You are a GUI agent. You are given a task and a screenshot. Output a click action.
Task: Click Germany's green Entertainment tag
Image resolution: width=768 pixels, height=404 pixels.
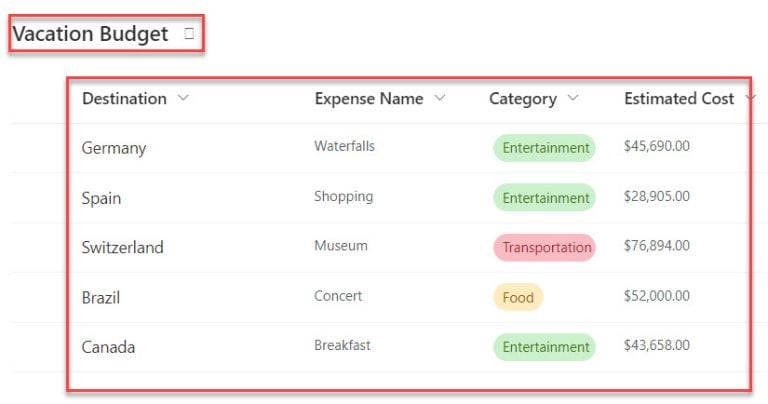coord(545,148)
